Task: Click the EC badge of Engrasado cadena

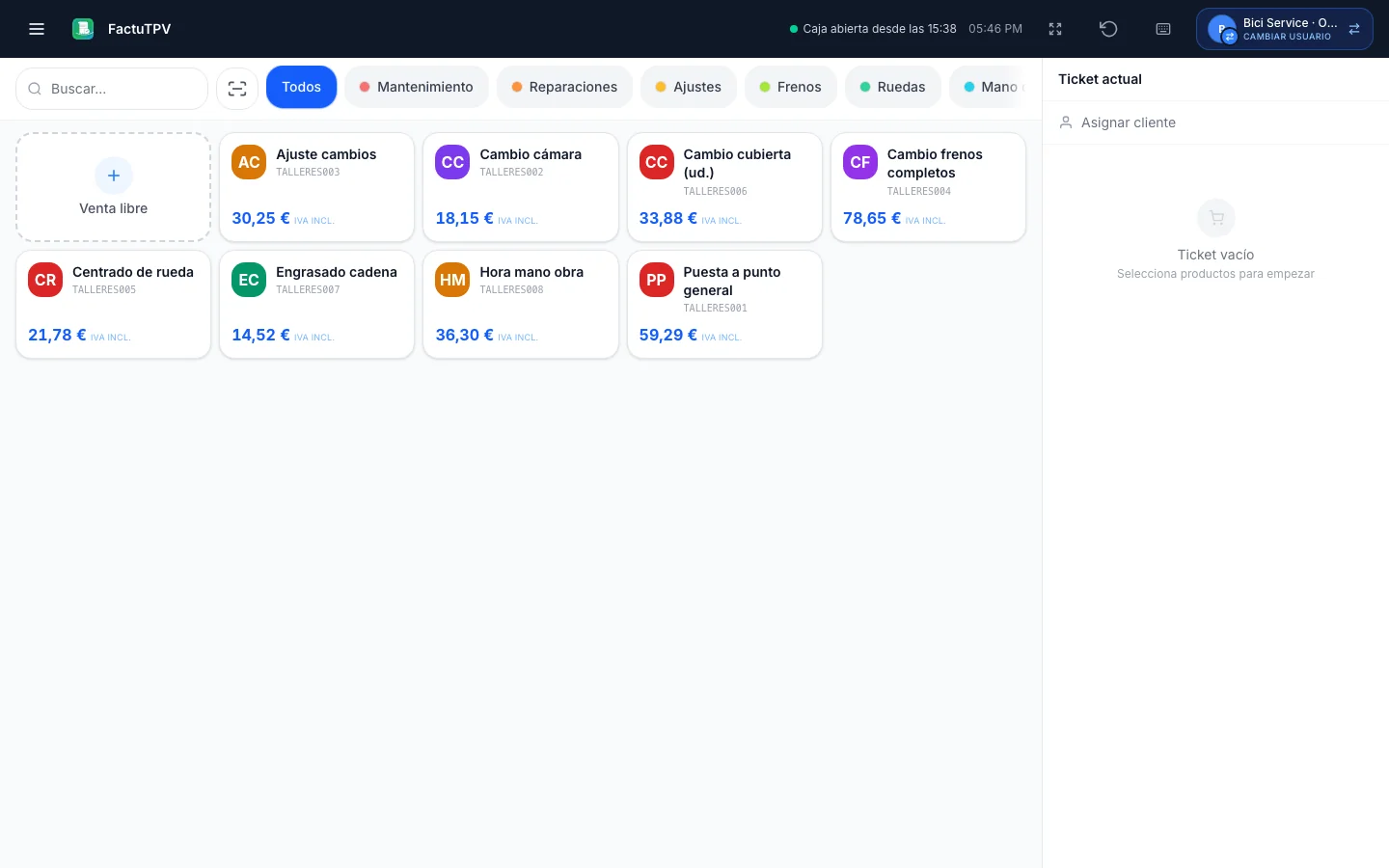Action: (x=249, y=280)
